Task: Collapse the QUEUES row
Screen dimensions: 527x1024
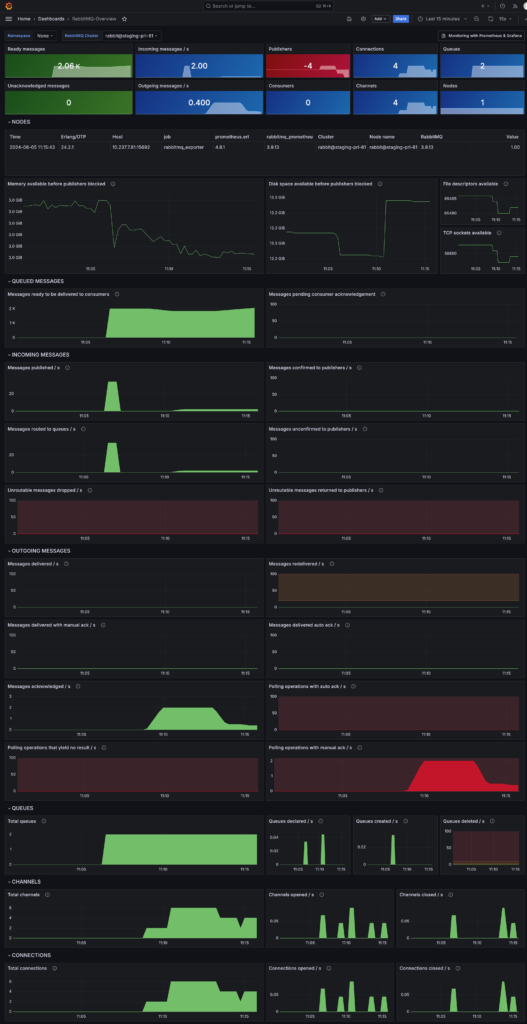Action: click(20, 808)
